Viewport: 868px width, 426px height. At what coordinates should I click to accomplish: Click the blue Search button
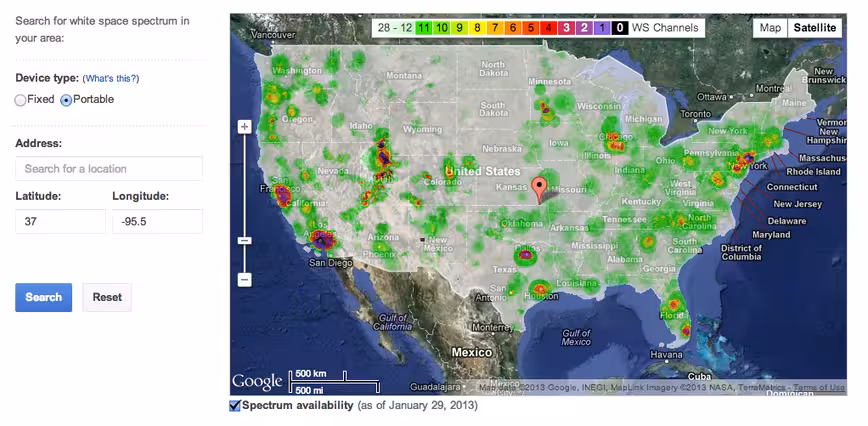[44, 297]
